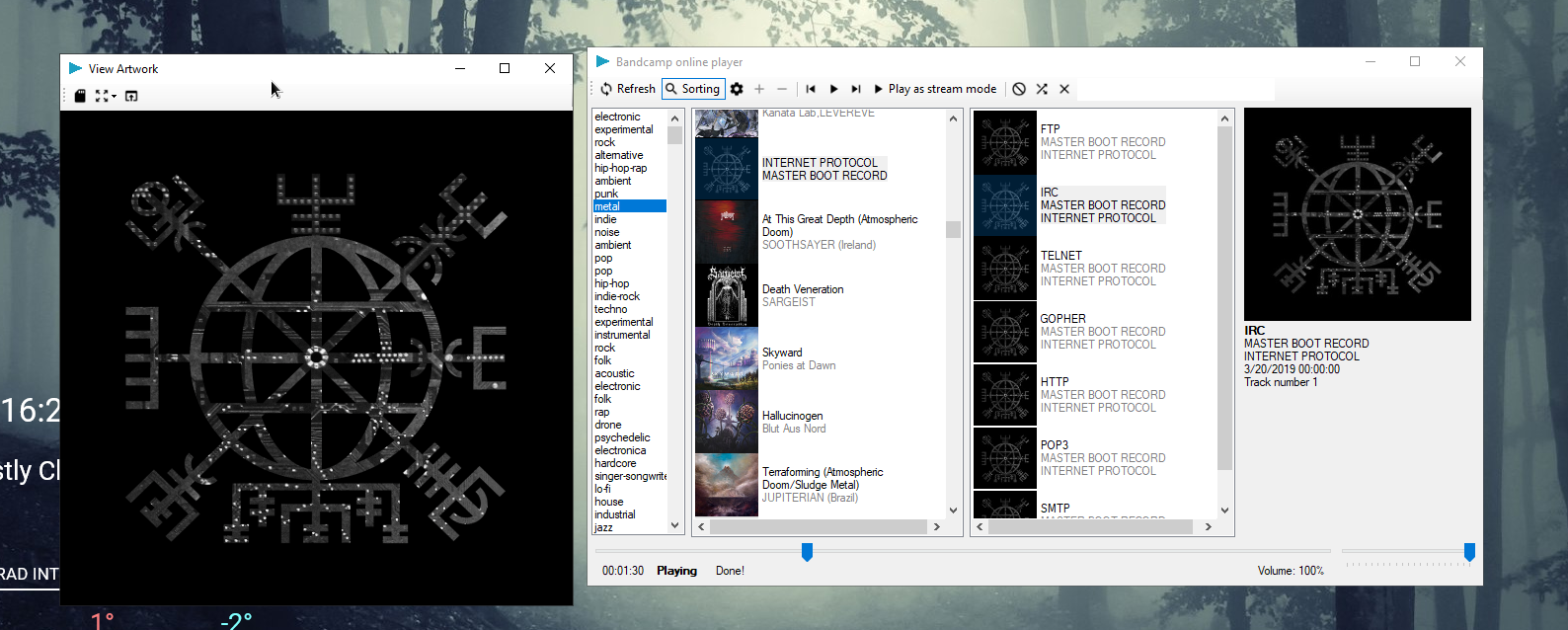Click the elapsed time '00:01:30' in status bar

[x=623, y=571]
